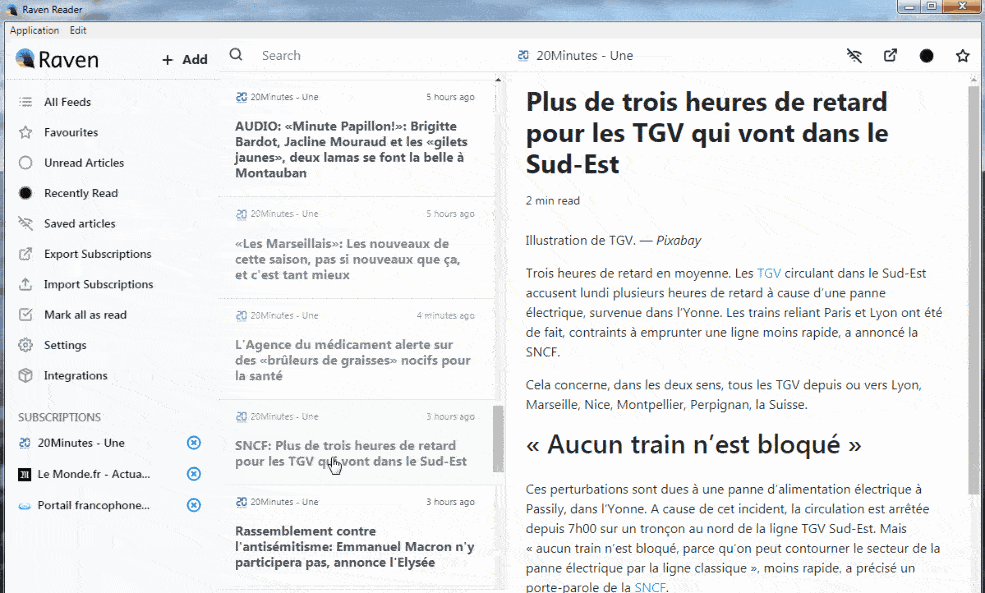Click the Unread Articles circle icon
Viewport: 985px width, 593px height.
25,163
